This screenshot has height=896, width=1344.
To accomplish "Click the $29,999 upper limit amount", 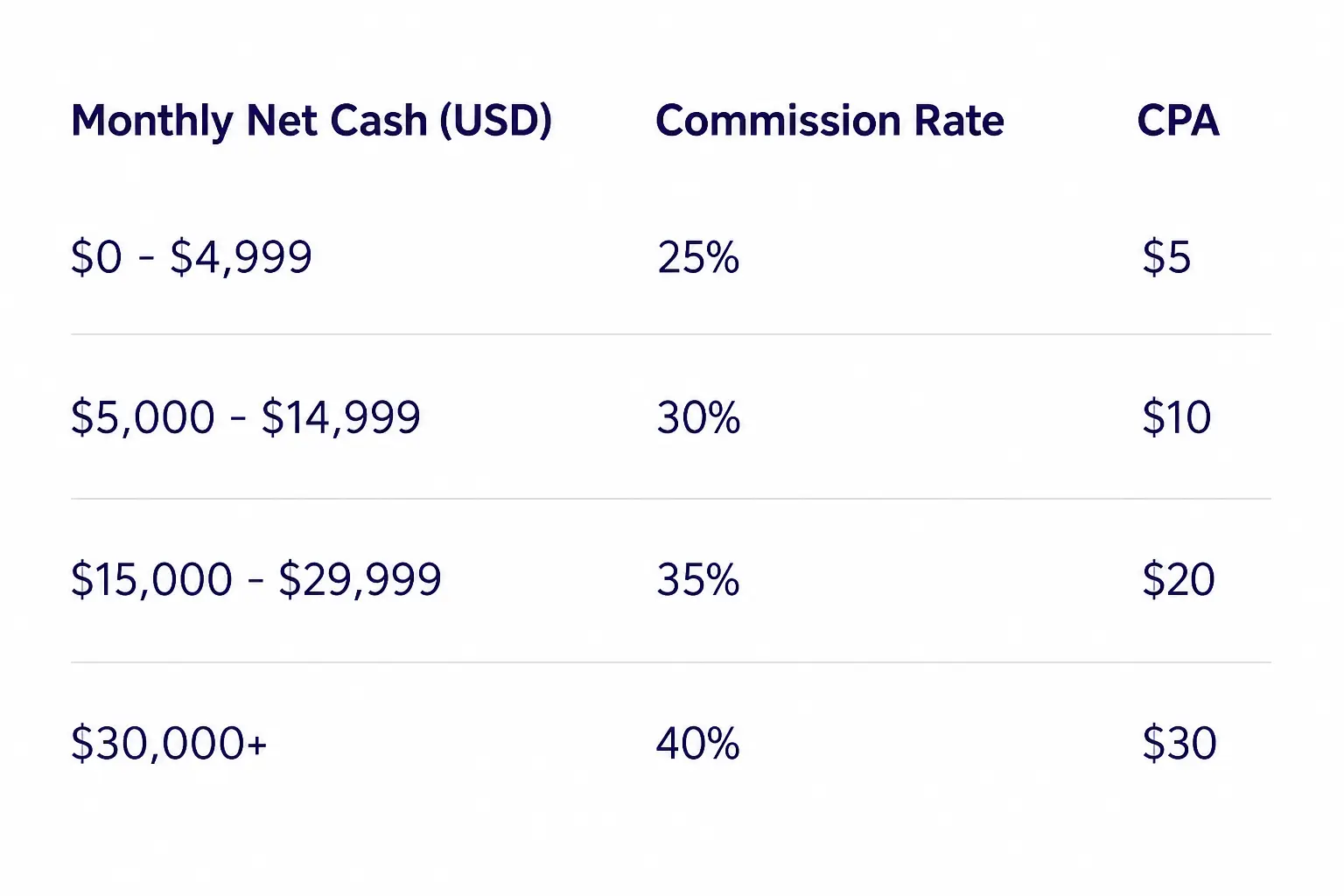I will pos(360,580).
